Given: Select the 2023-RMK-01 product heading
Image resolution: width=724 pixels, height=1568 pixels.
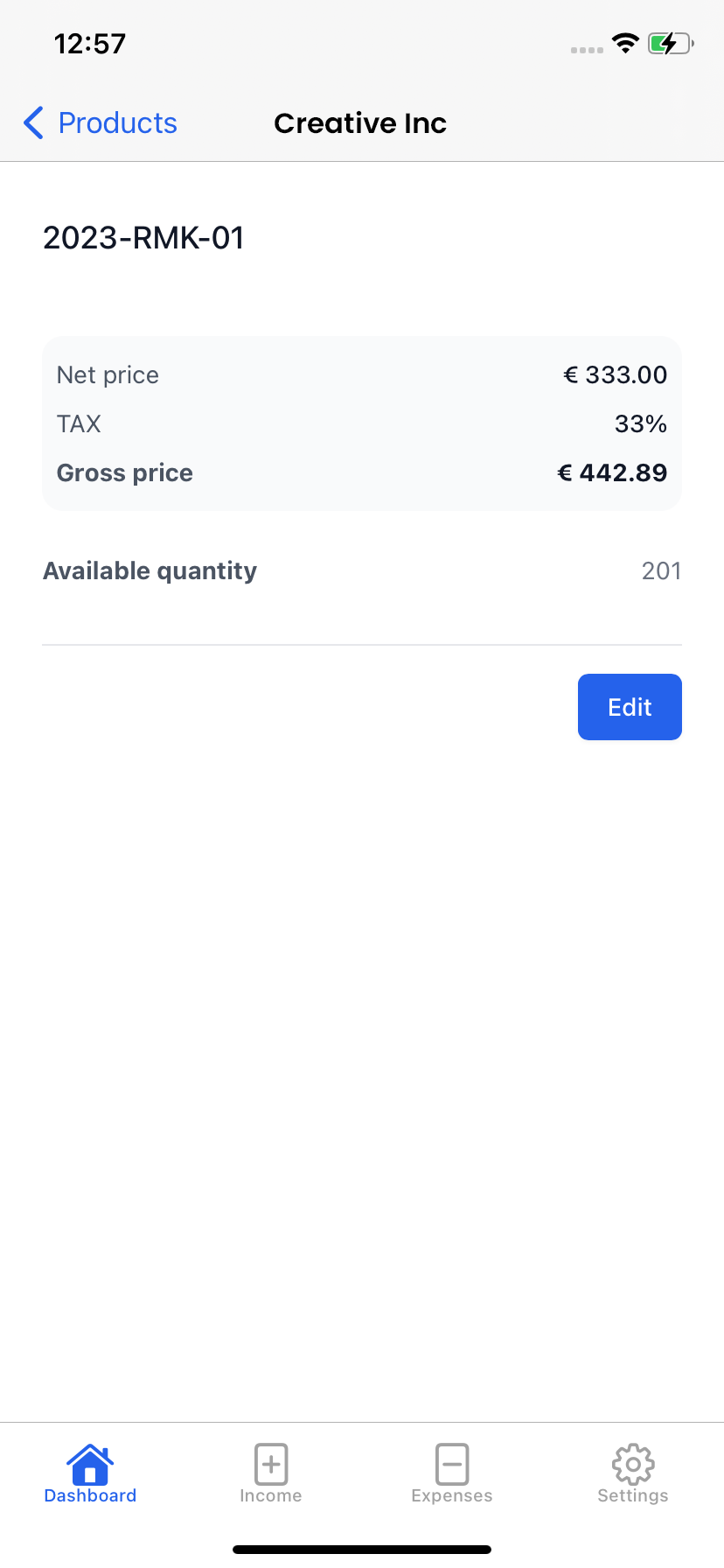Looking at the screenshot, I should 143,238.
